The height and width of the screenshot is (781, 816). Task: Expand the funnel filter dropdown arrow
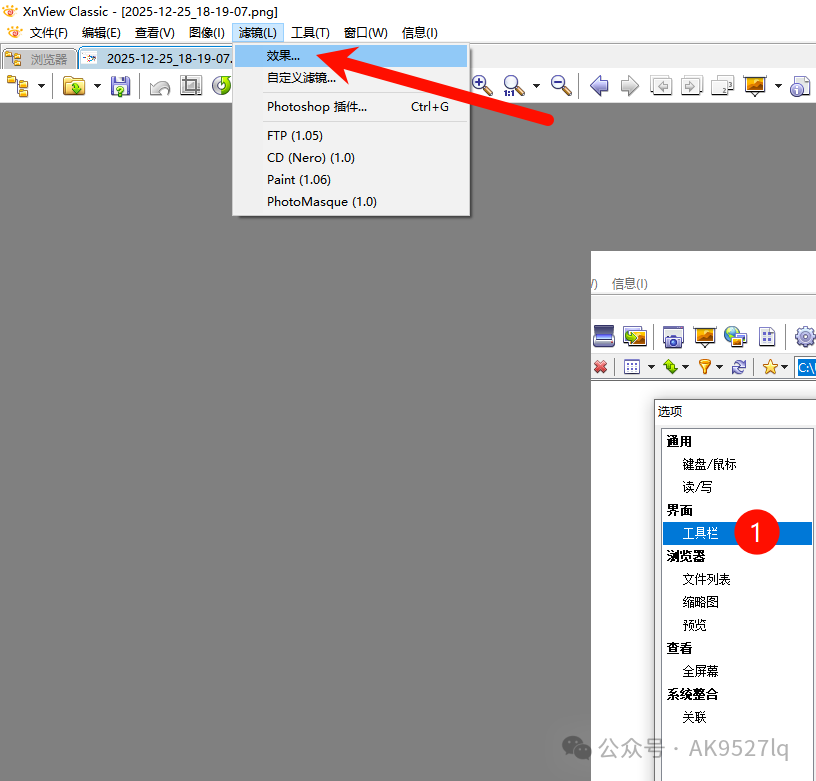719,367
